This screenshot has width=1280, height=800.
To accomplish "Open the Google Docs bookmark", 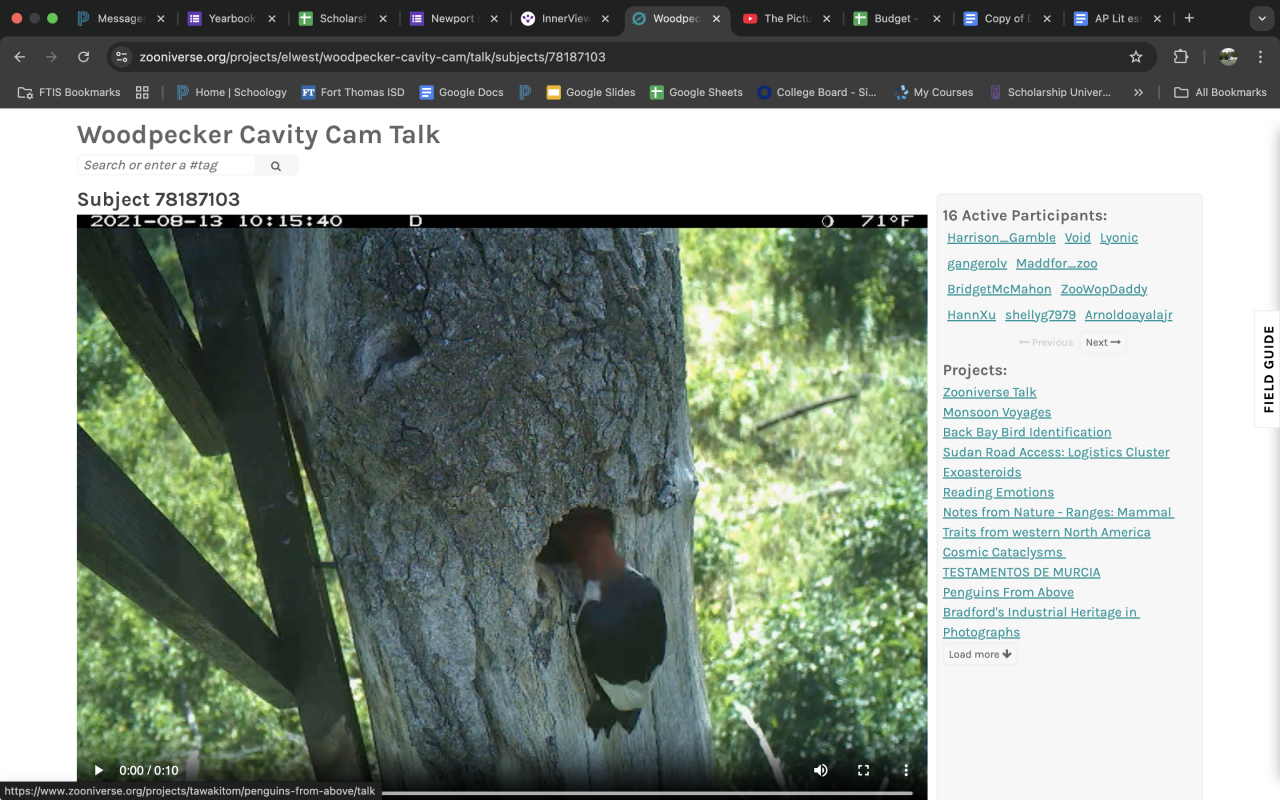I will pyautogui.click(x=461, y=92).
